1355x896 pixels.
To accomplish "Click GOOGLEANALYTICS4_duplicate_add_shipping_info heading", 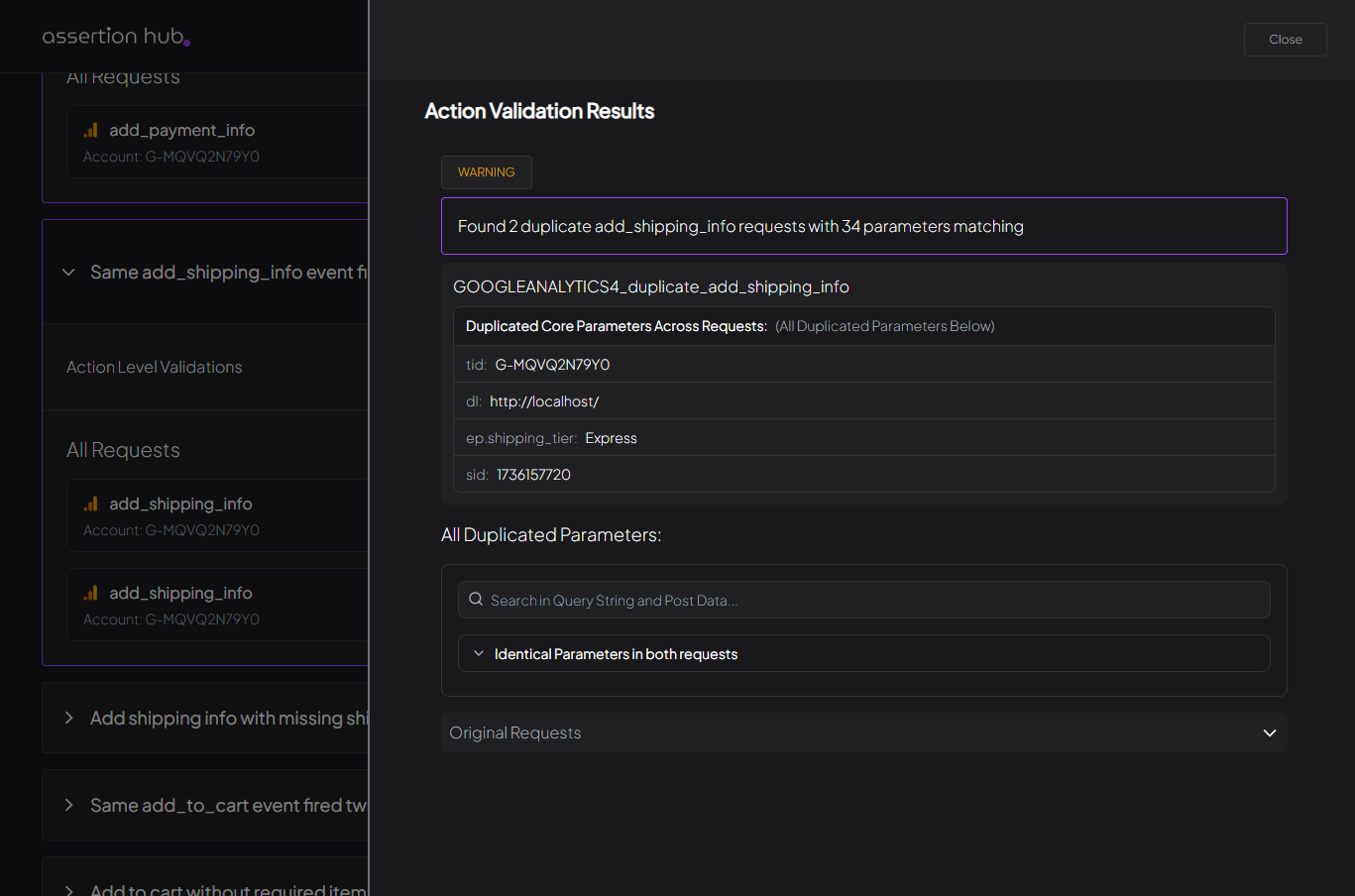I will [x=651, y=286].
